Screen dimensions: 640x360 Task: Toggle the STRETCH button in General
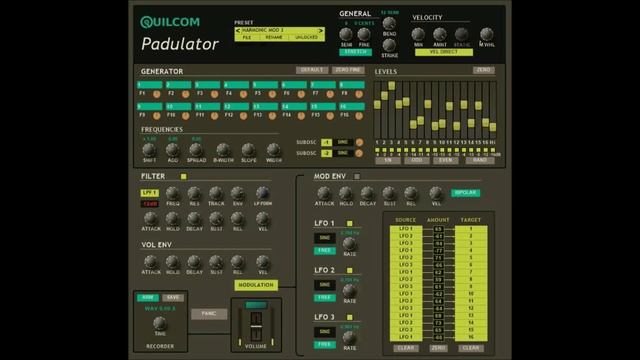pyautogui.click(x=356, y=52)
